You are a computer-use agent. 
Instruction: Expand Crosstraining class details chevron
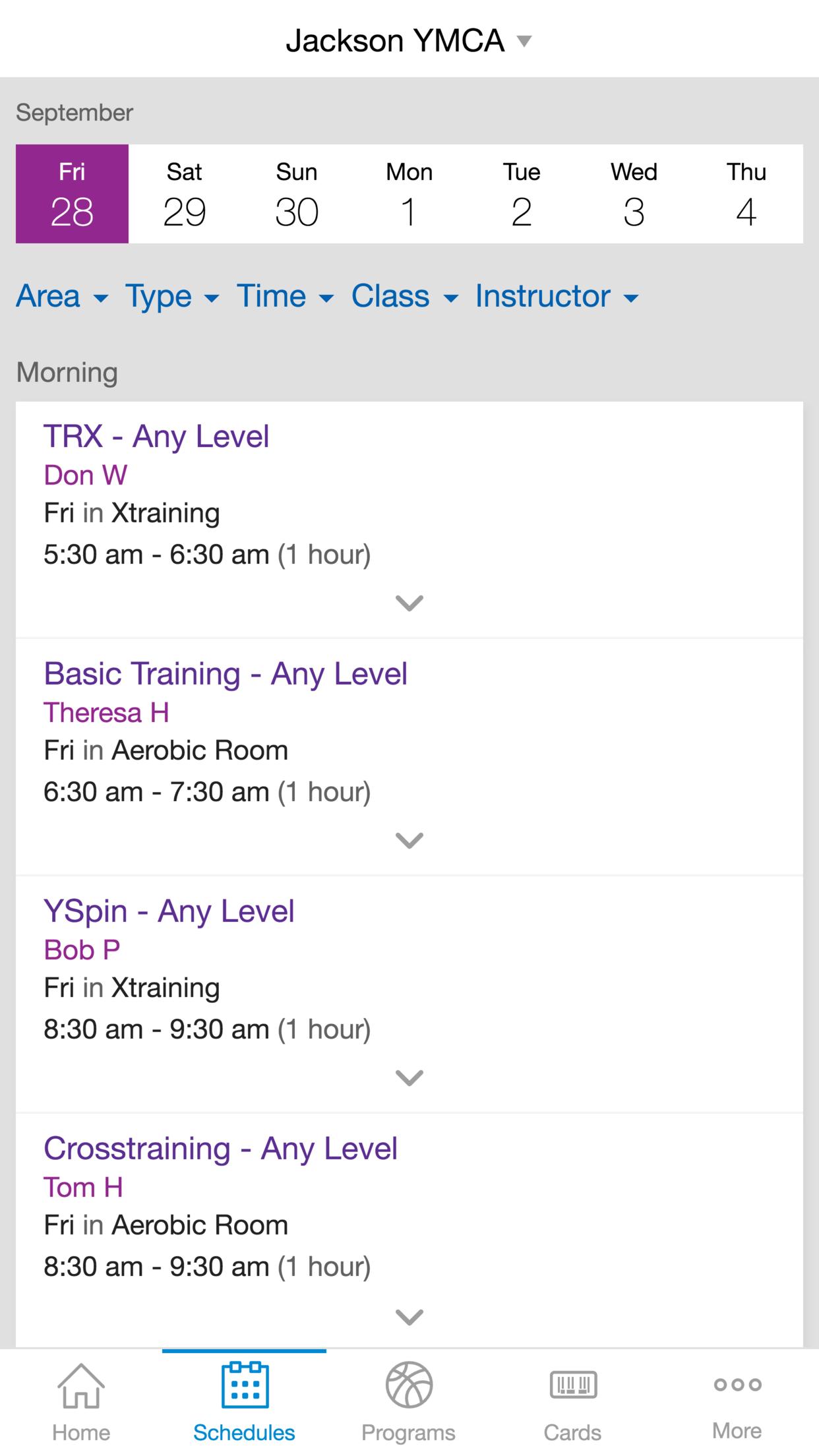pyautogui.click(x=409, y=1316)
